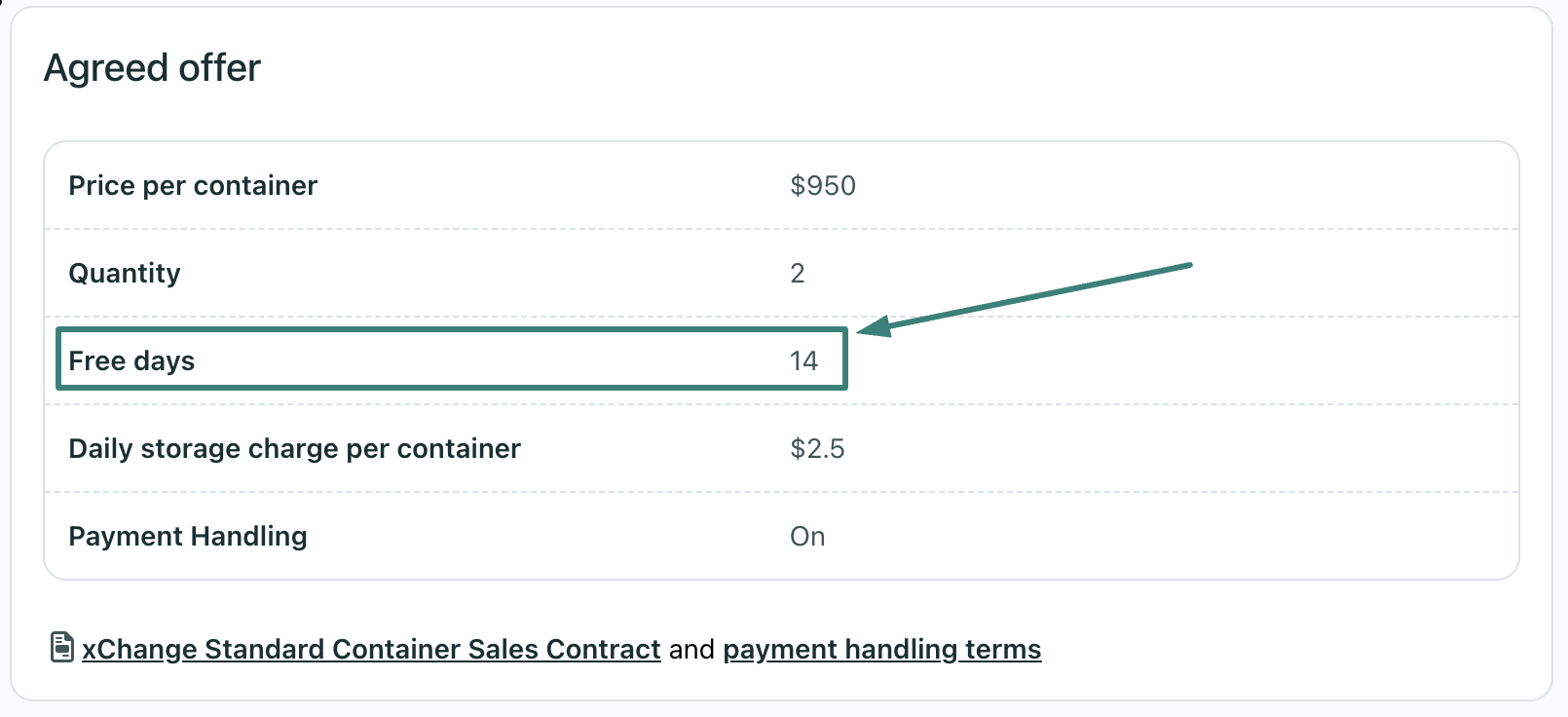1568x717 pixels.
Task: Click Daily storage charge per container label
Action: [x=294, y=448]
